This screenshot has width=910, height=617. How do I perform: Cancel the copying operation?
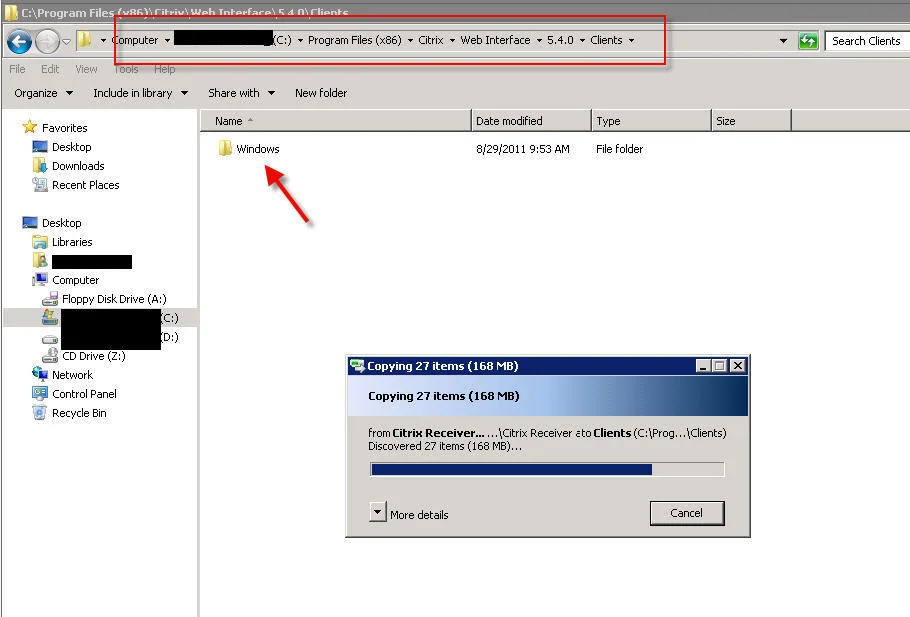click(x=687, y=513)
